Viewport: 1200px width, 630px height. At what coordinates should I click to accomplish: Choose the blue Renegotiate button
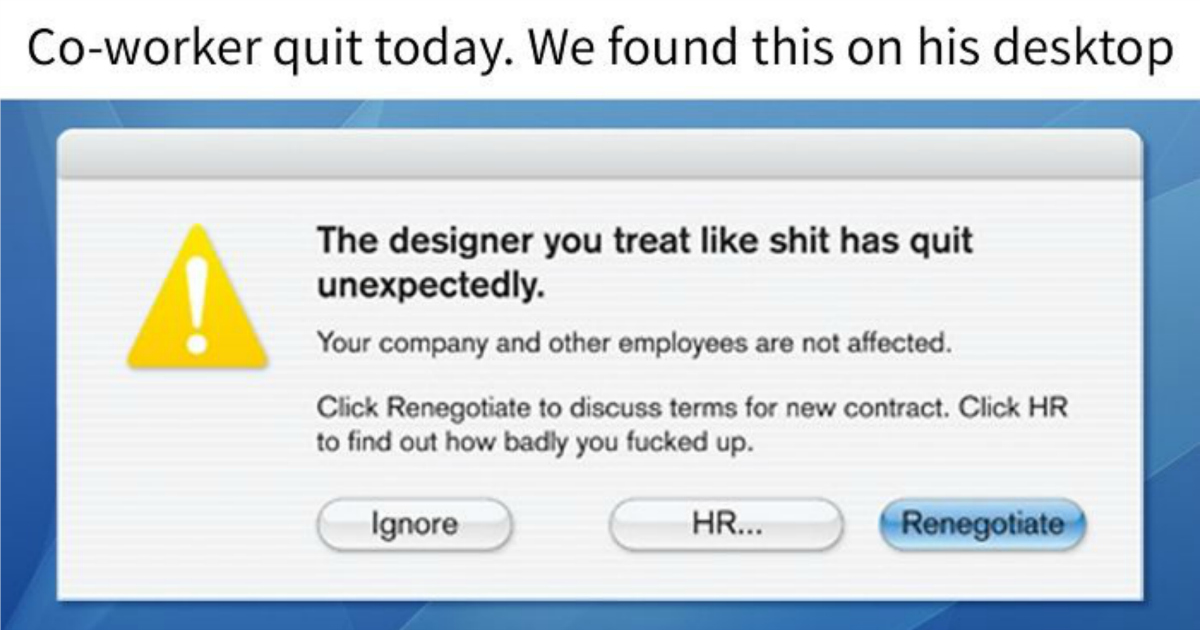point(982,524)
